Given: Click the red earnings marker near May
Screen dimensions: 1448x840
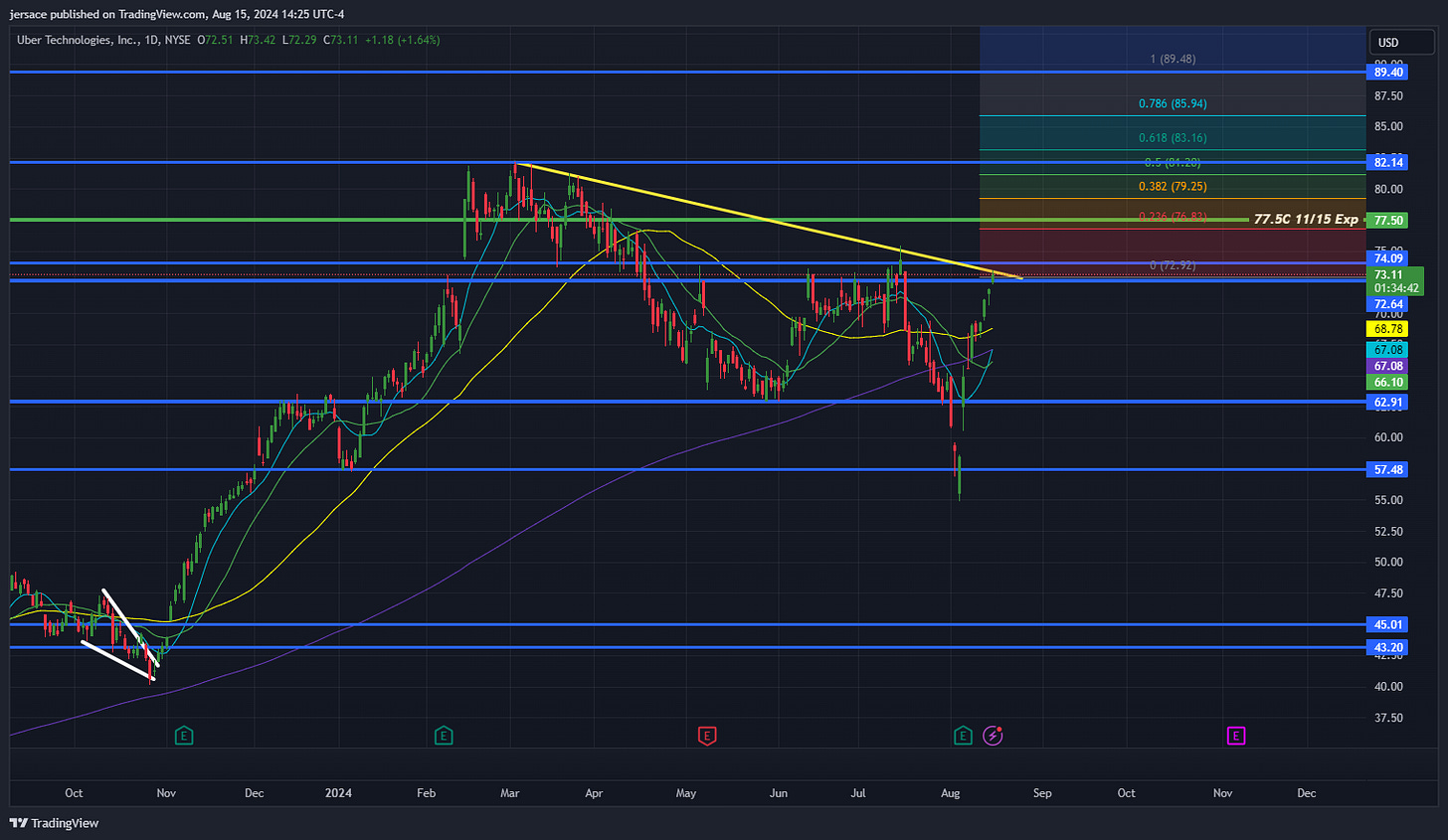Looking at the screenshot, I should [x=707, y=736].
